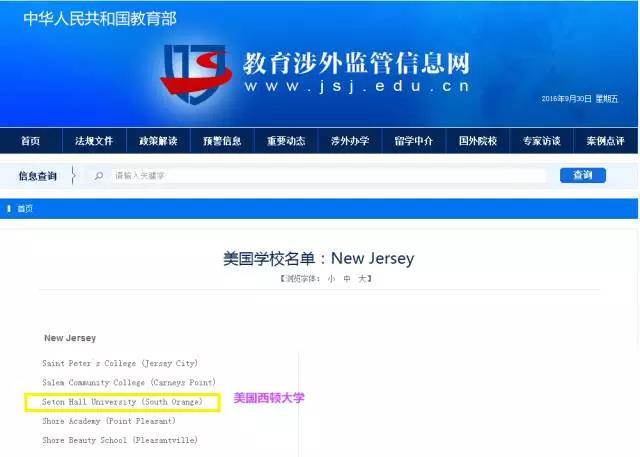Open the 涉外办学 navigation item

pos(350,141)
